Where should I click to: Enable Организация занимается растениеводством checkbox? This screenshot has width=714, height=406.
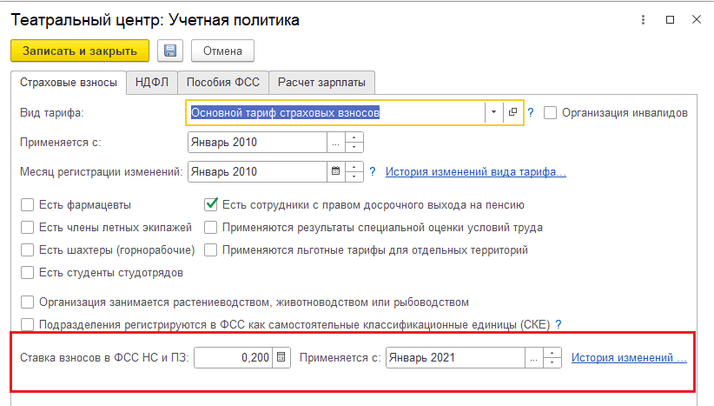point(27,302)
